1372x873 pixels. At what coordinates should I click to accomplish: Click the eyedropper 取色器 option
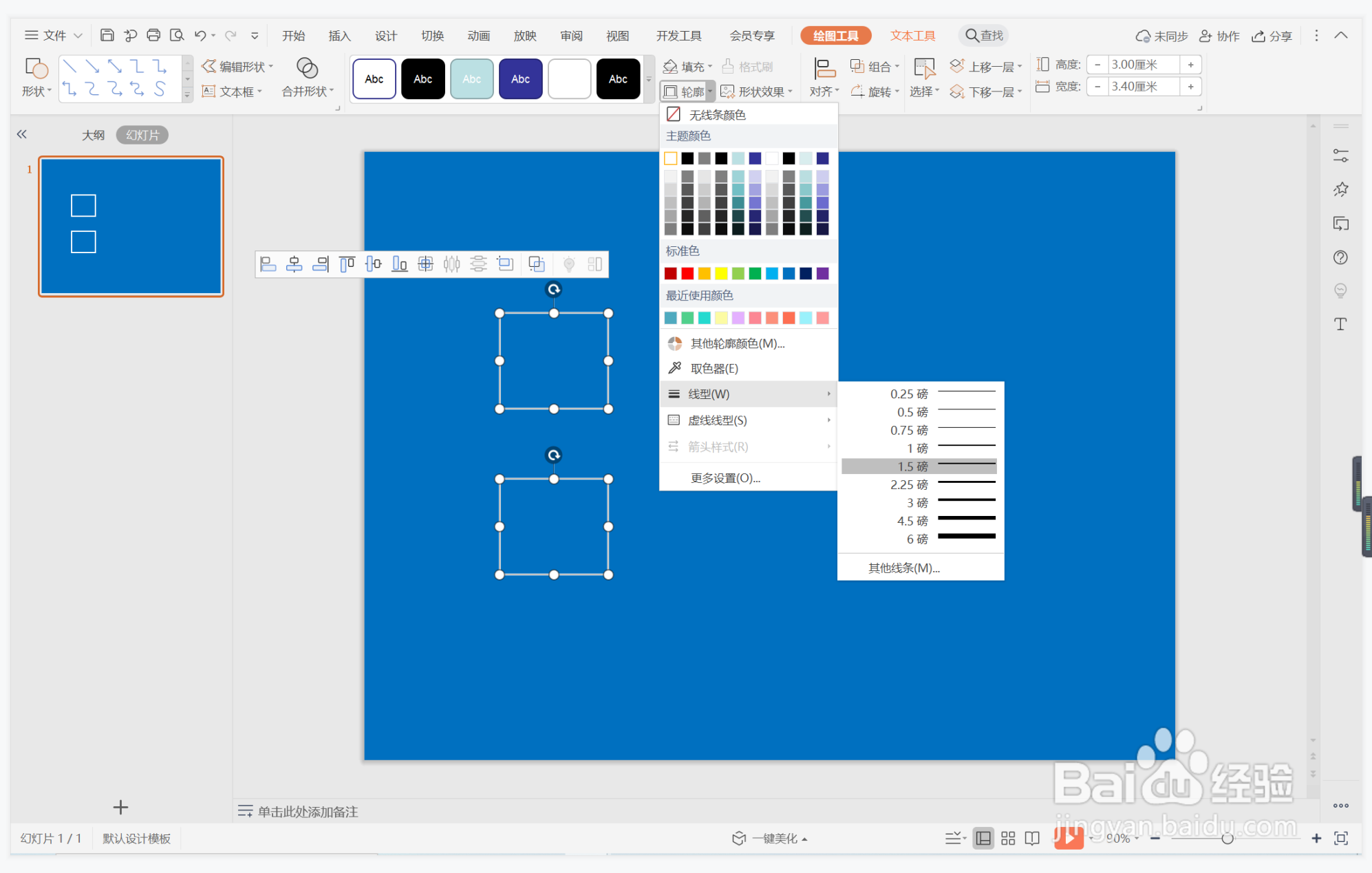point(713,369)
